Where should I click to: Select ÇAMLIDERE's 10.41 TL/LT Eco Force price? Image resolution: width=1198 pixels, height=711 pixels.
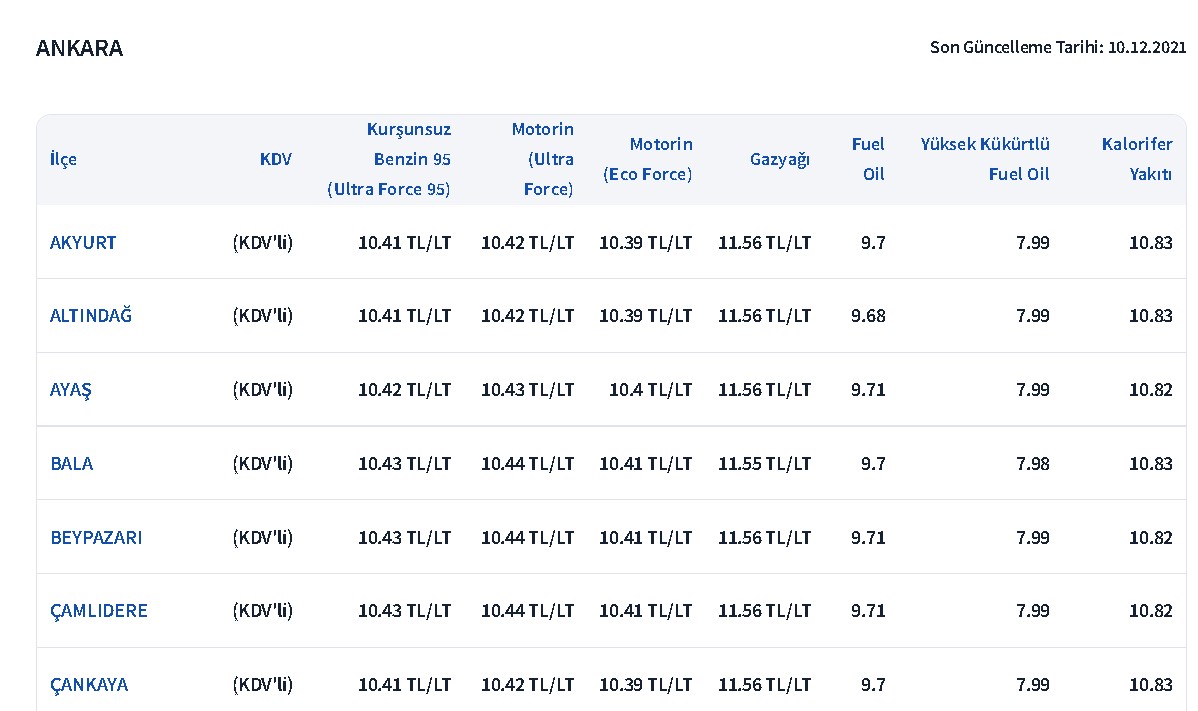(646, 611)
